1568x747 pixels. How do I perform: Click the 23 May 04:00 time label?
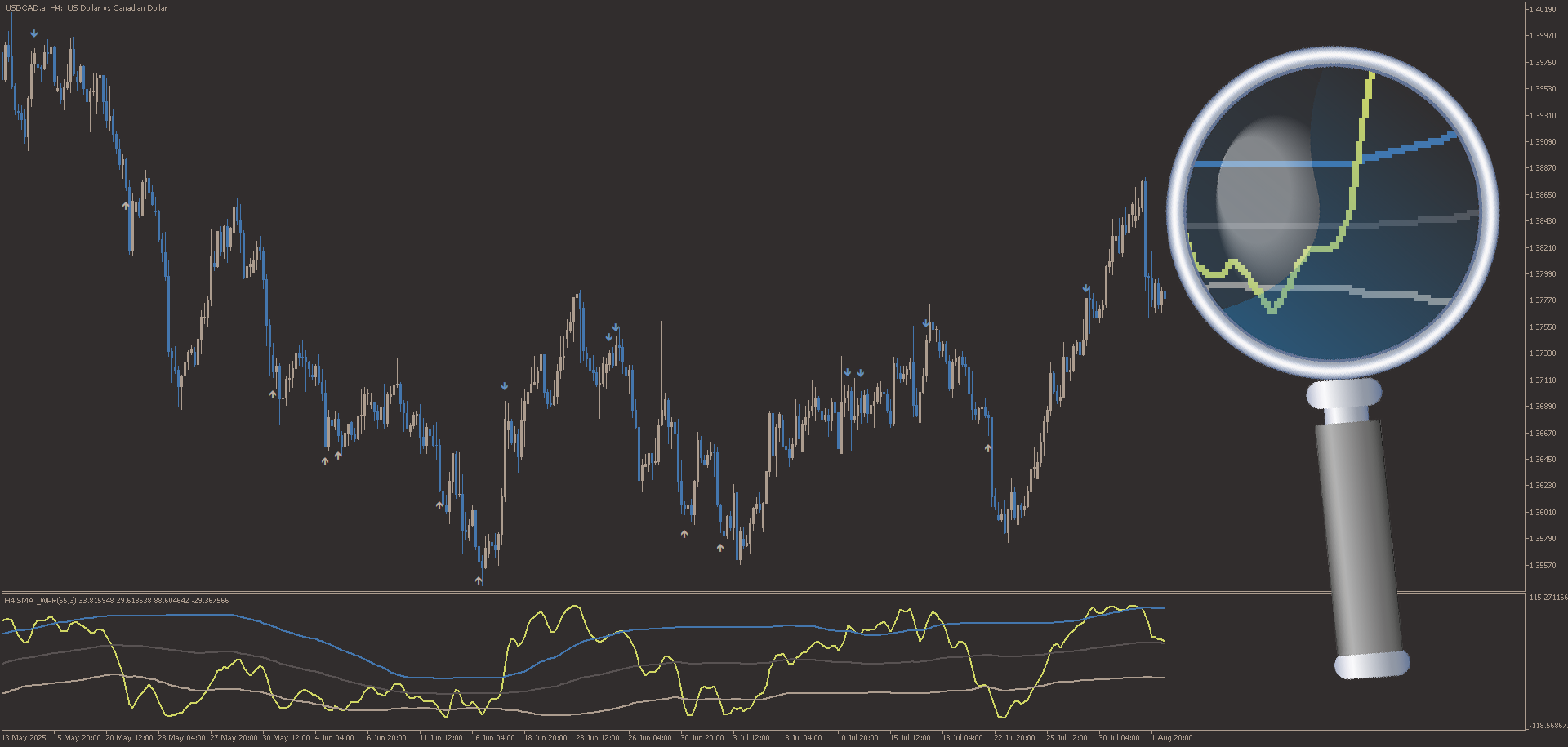(182, 738)
